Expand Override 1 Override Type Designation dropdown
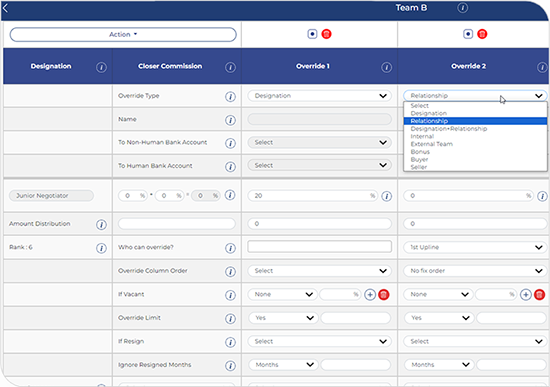The image size is (550, 387). click(x=320, y=96)
